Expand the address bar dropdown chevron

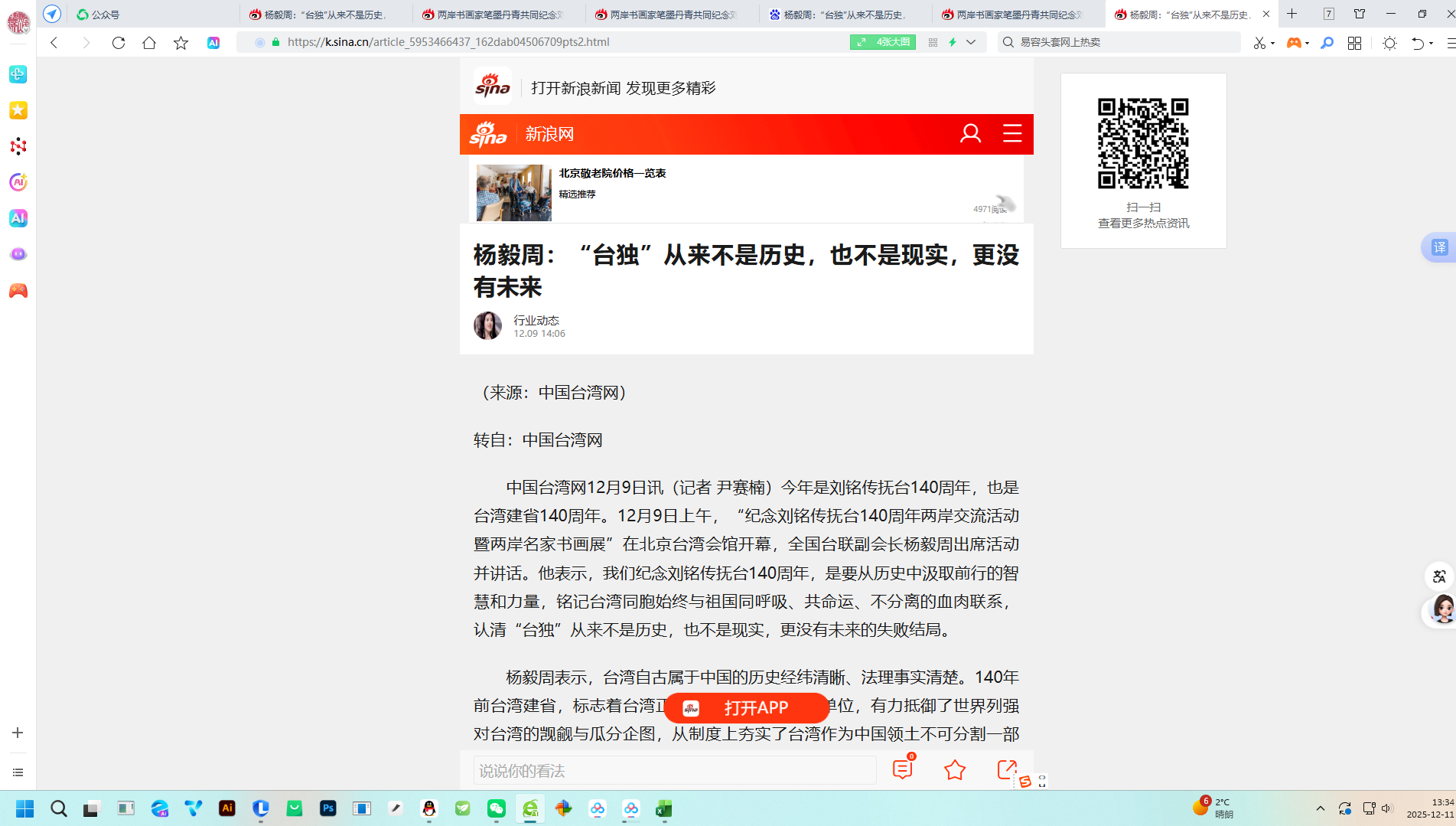(971, 42)
